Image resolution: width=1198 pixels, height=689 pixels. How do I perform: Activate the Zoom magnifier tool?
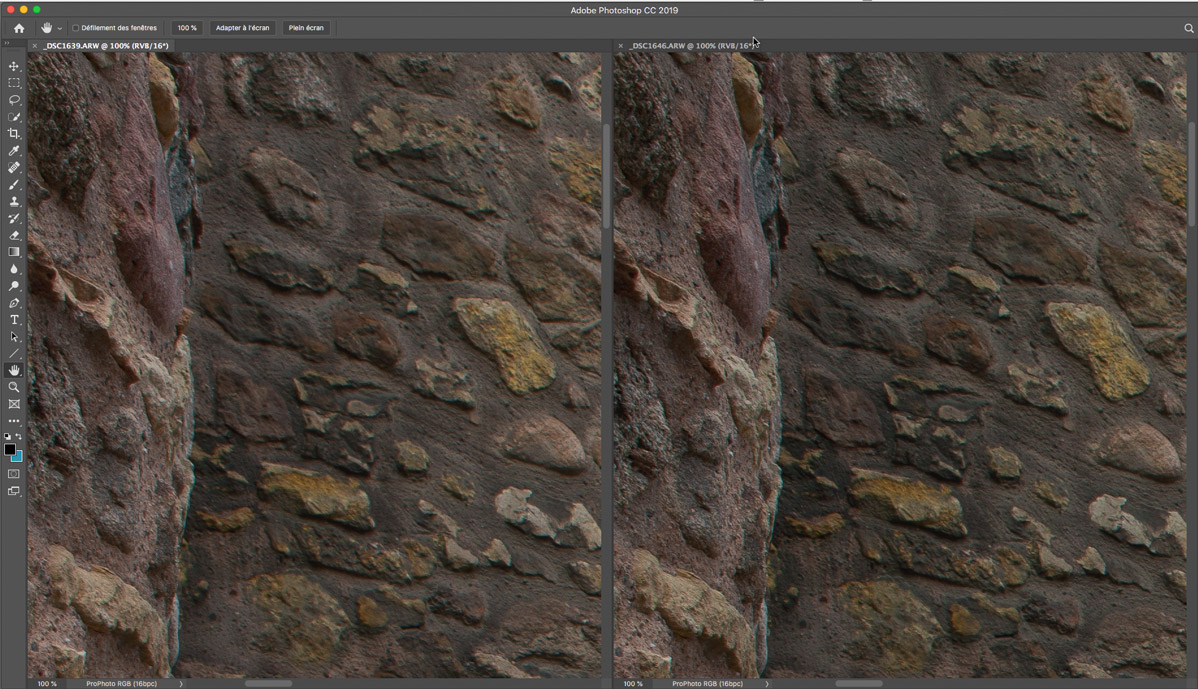click(x=14, y=387)
